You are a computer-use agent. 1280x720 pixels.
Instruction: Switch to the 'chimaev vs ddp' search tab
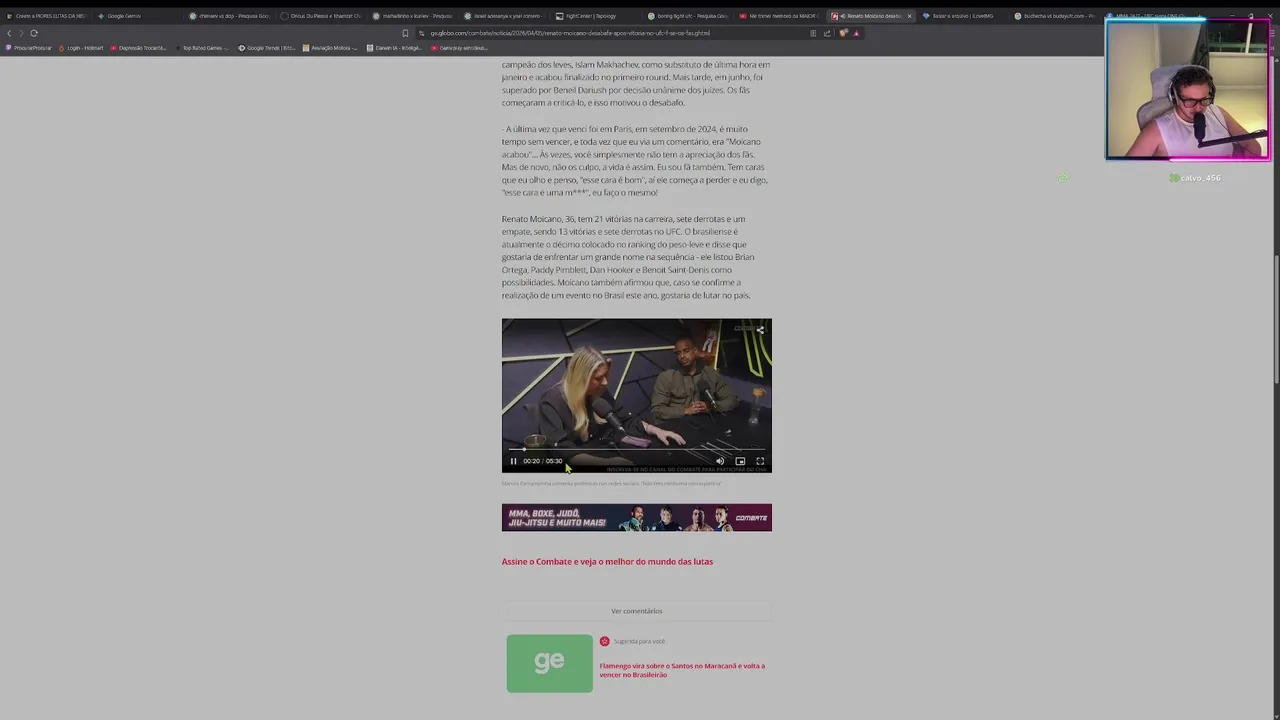tap(230, 16)
